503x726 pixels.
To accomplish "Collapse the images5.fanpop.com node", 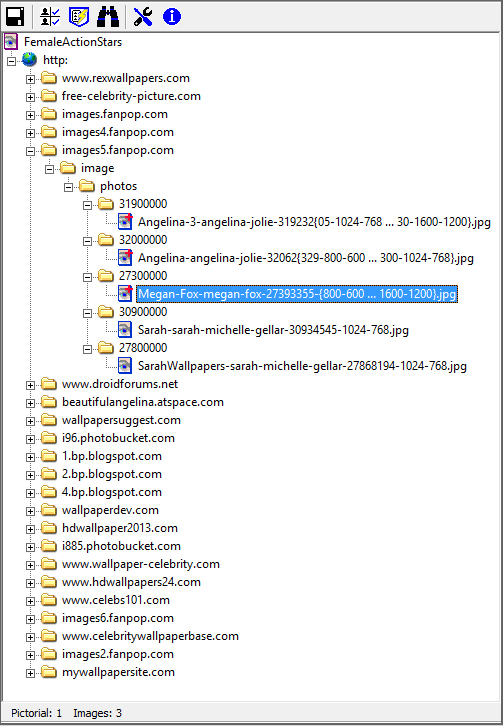I will tap(30, 151).
